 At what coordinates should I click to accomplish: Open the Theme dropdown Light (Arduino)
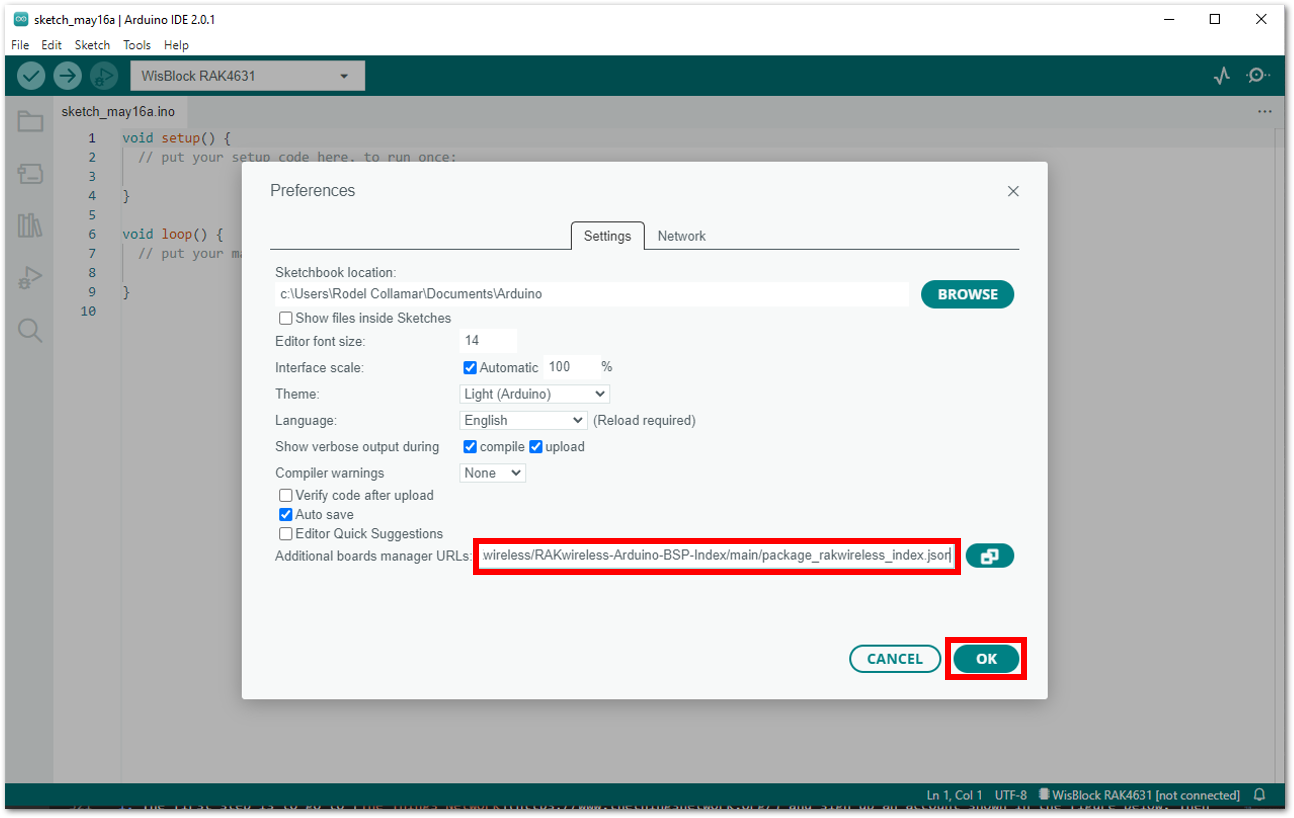point(535,394)
